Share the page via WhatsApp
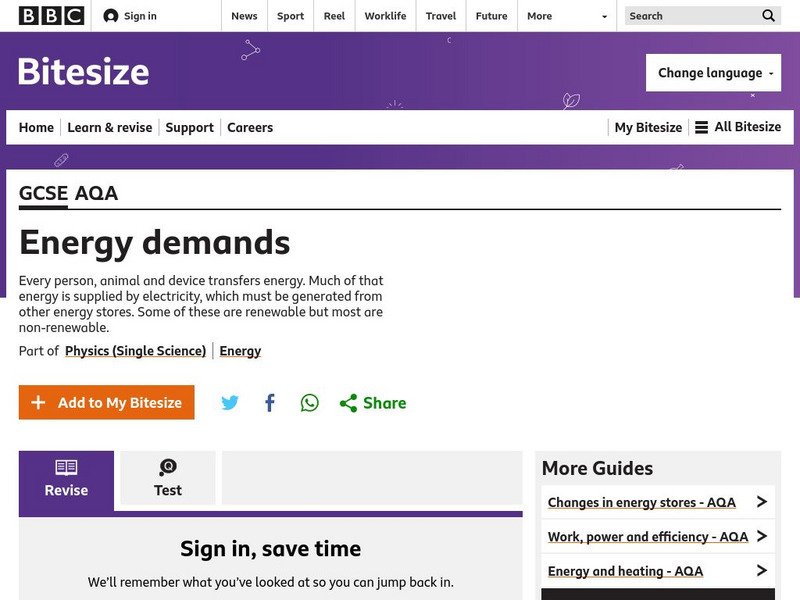Screen dimensions: 800x600 (x=309, y=402)
